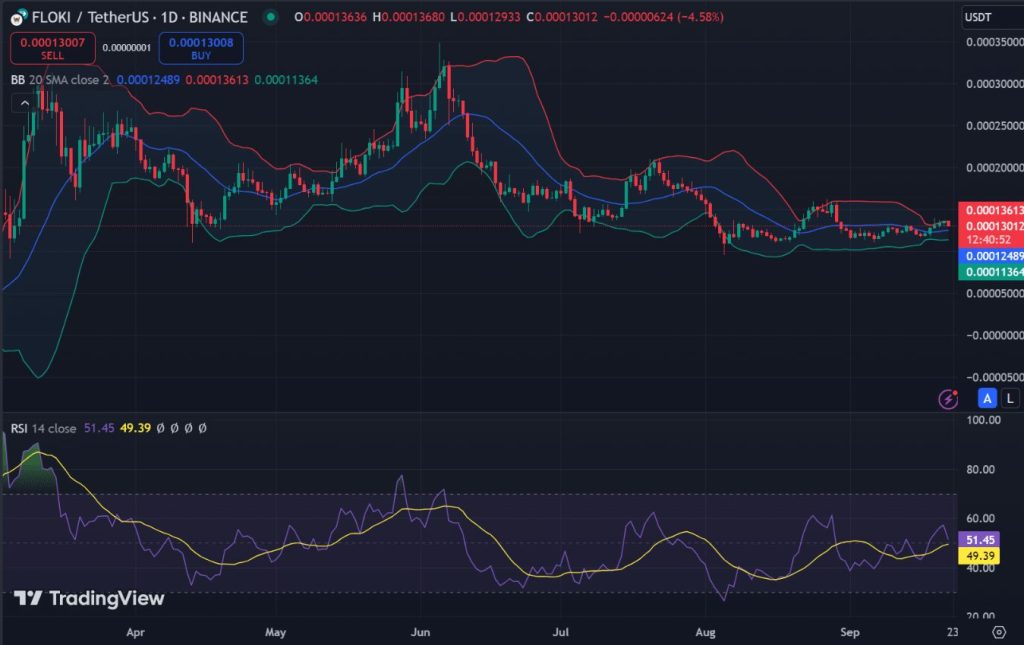Click the 0.00025000 price scale label
Viewport: 1024px width, 645px height.
point(995,125)
